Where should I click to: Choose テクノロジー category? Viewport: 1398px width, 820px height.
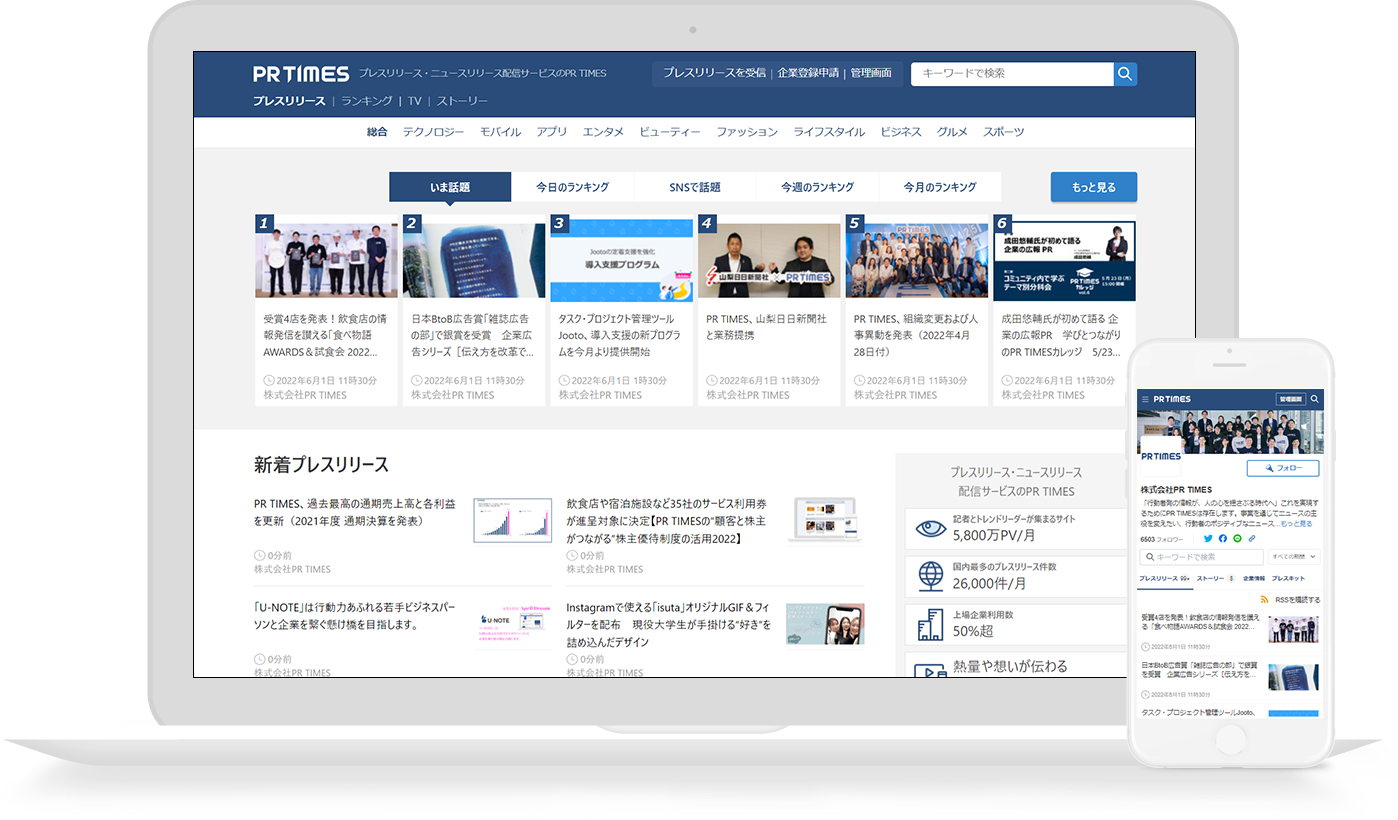pos(433,132)
